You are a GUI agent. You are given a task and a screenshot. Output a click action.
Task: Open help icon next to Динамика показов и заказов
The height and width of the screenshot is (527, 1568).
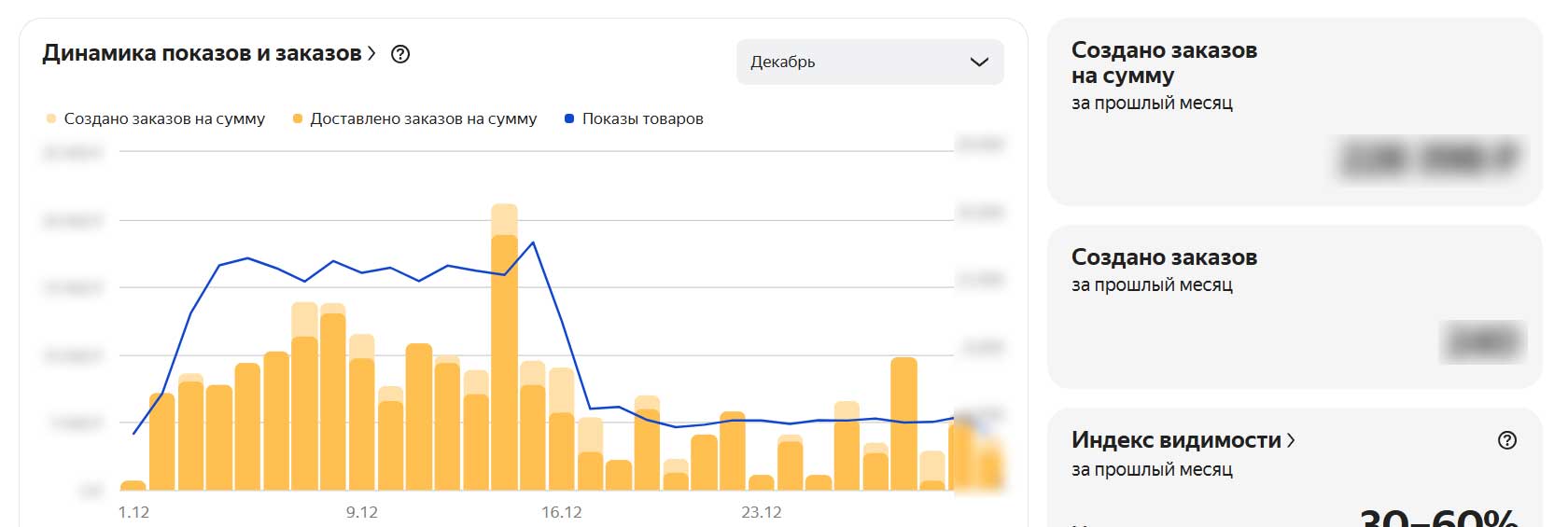point(400,54)
